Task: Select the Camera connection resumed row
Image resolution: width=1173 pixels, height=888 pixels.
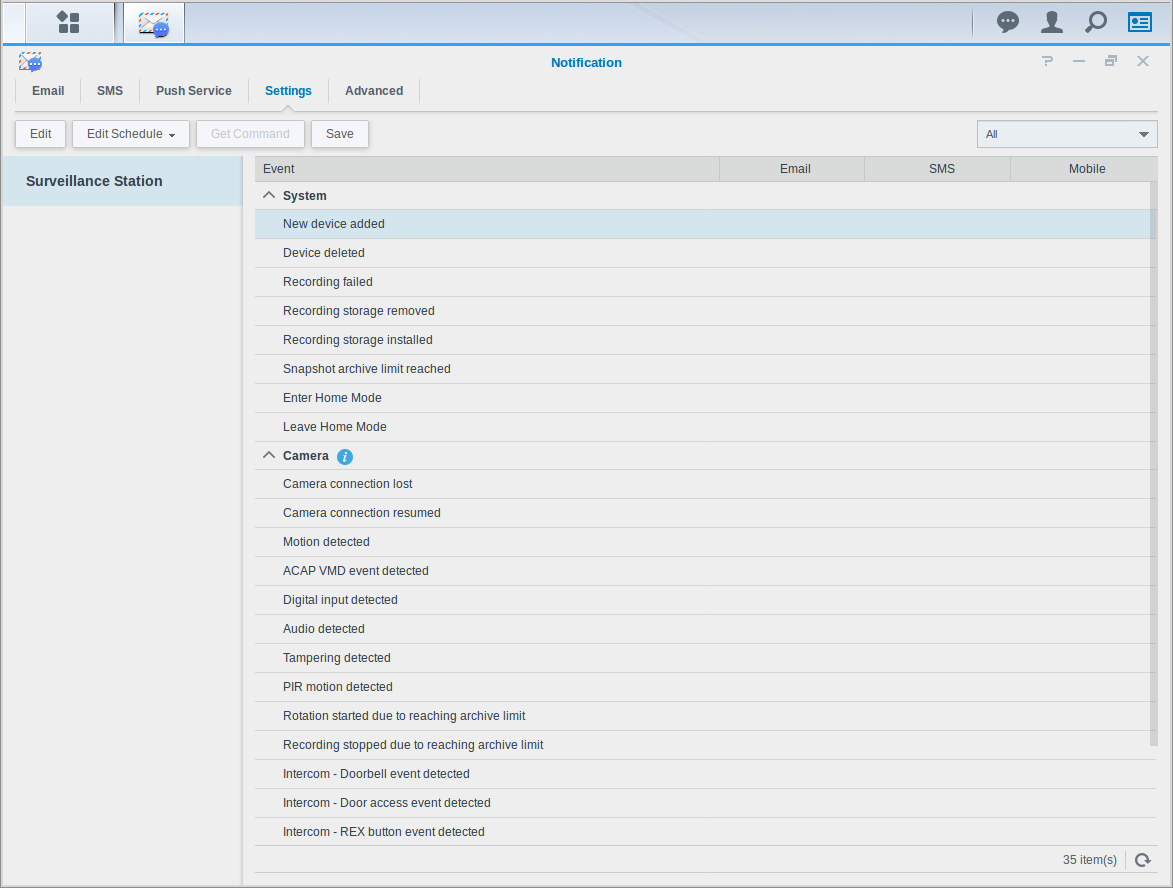Action: (705, 513)
